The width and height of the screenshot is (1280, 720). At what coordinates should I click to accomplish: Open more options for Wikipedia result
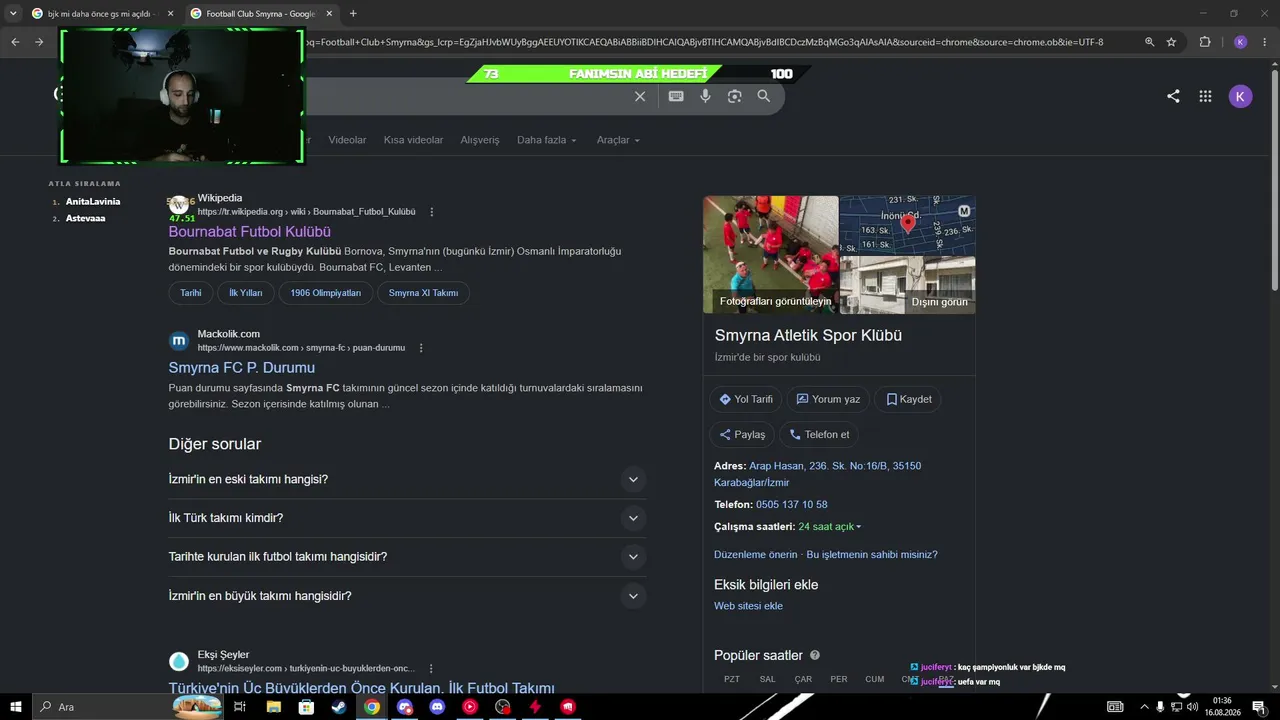(432, 212)
